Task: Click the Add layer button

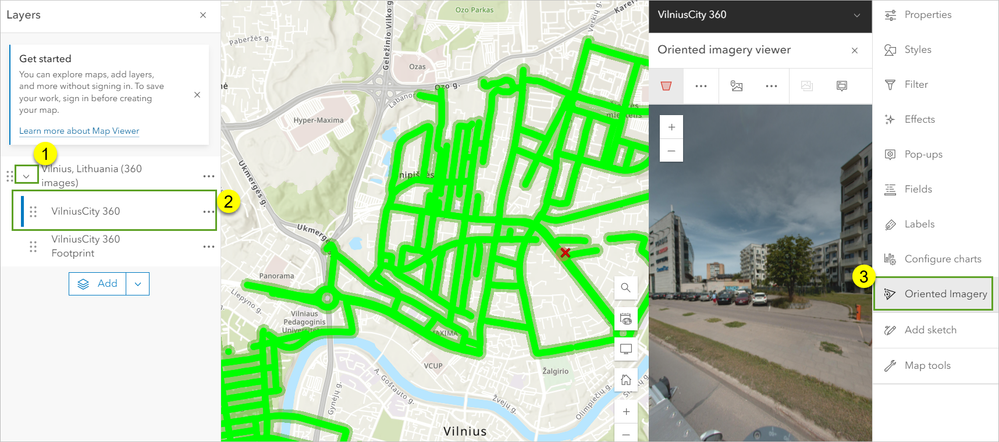Action: (97, 284)
